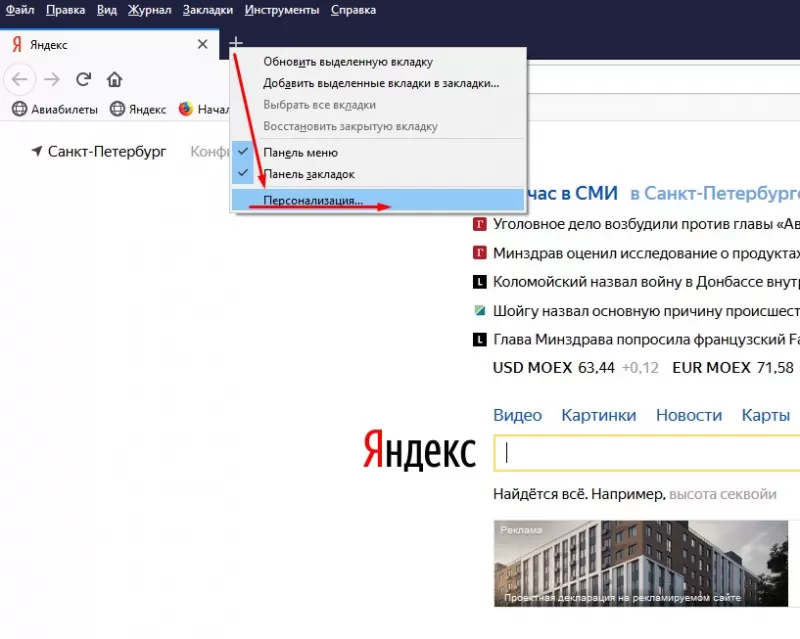Click the forward navigation arrow
Viewport: 800px width, 639px height.
pyautogui.click(x=51, y=80)
